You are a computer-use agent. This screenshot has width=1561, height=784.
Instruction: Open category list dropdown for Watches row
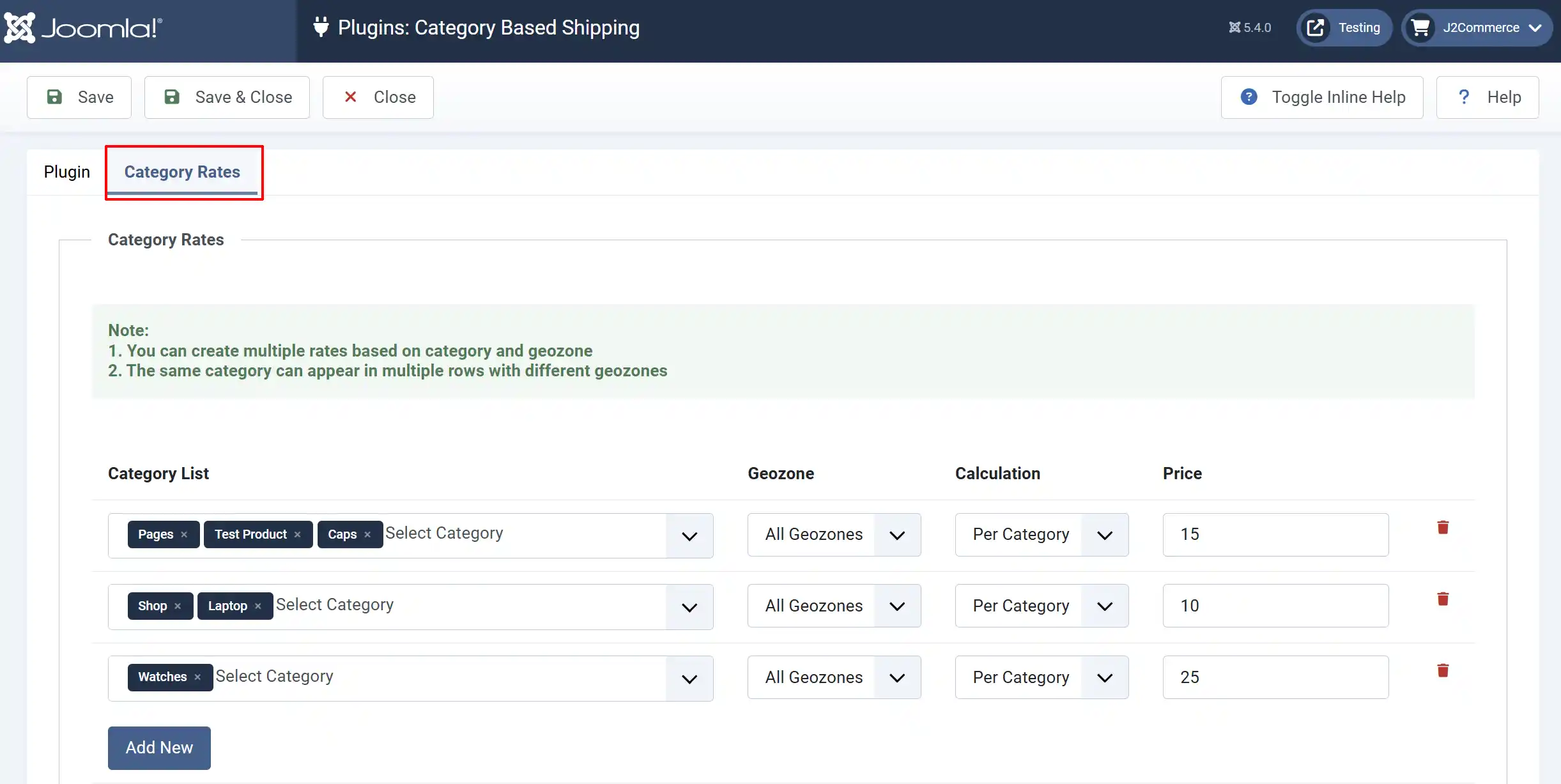coord(689,679)
